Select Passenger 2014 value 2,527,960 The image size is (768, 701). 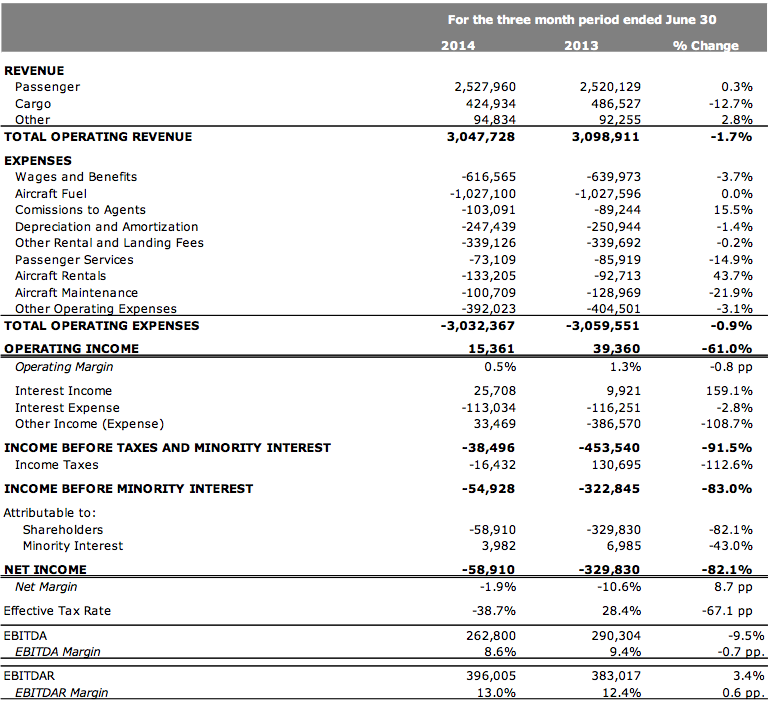pyautogui.click(x=485, y=87)
